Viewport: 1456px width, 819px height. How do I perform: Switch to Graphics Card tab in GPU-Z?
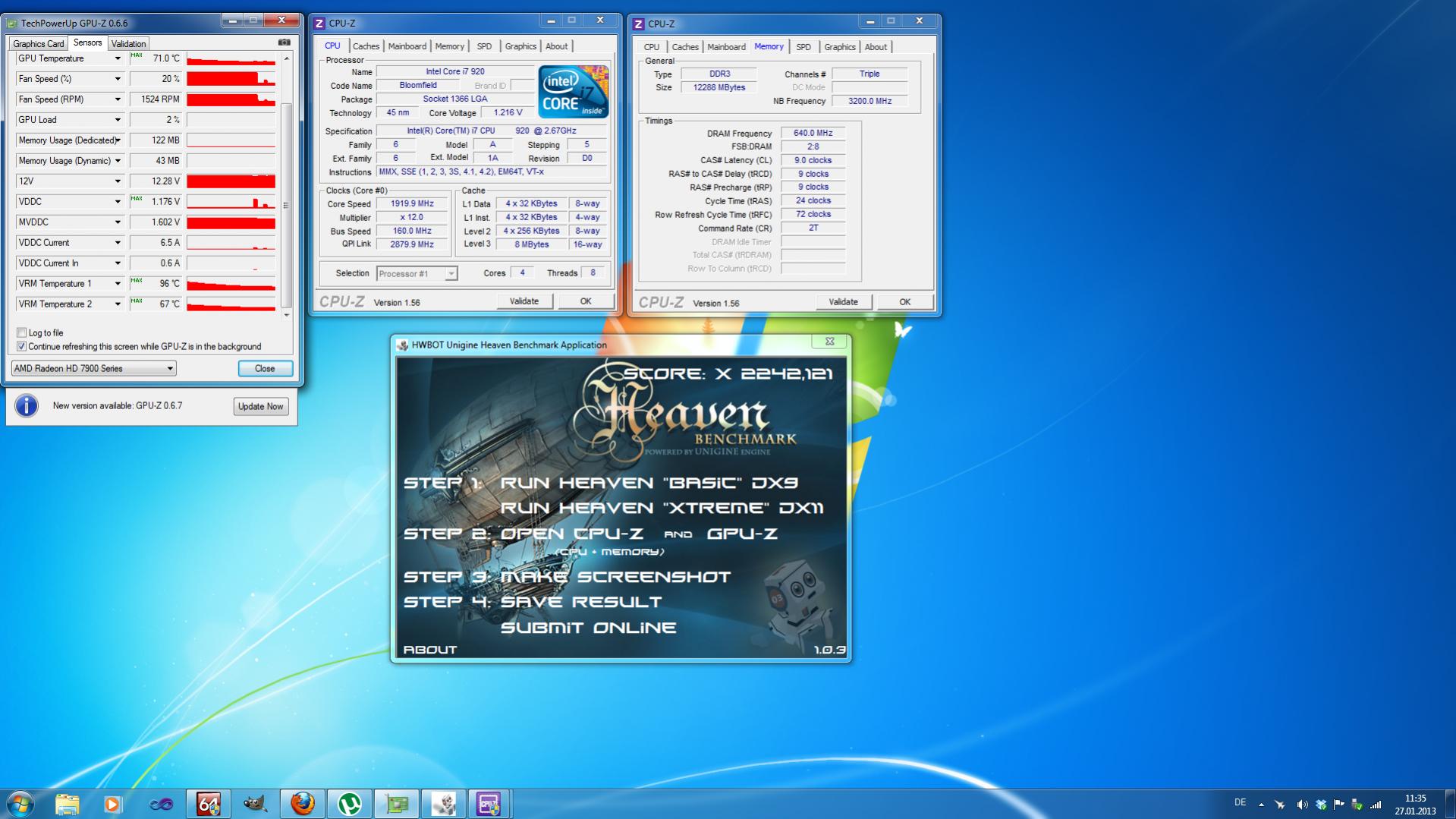39,43
